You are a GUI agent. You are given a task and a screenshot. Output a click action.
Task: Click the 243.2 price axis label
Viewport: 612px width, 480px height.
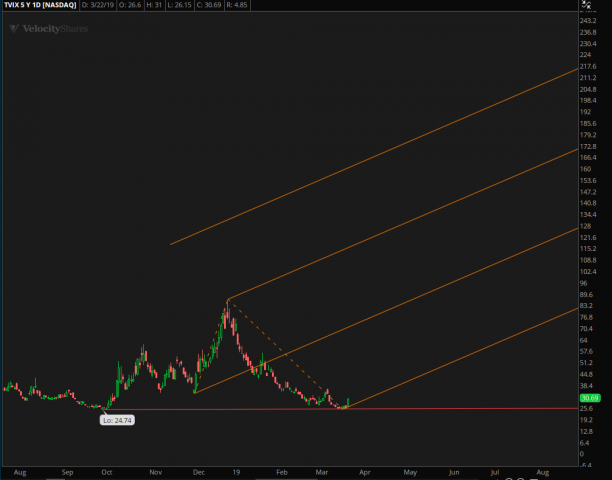588,21
